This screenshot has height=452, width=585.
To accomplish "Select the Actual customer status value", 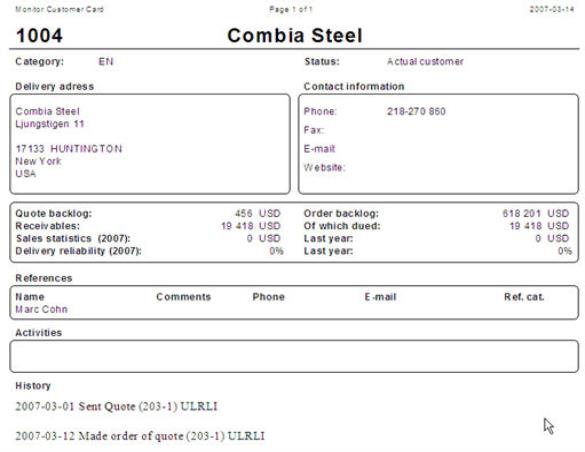I will [425, 62].
